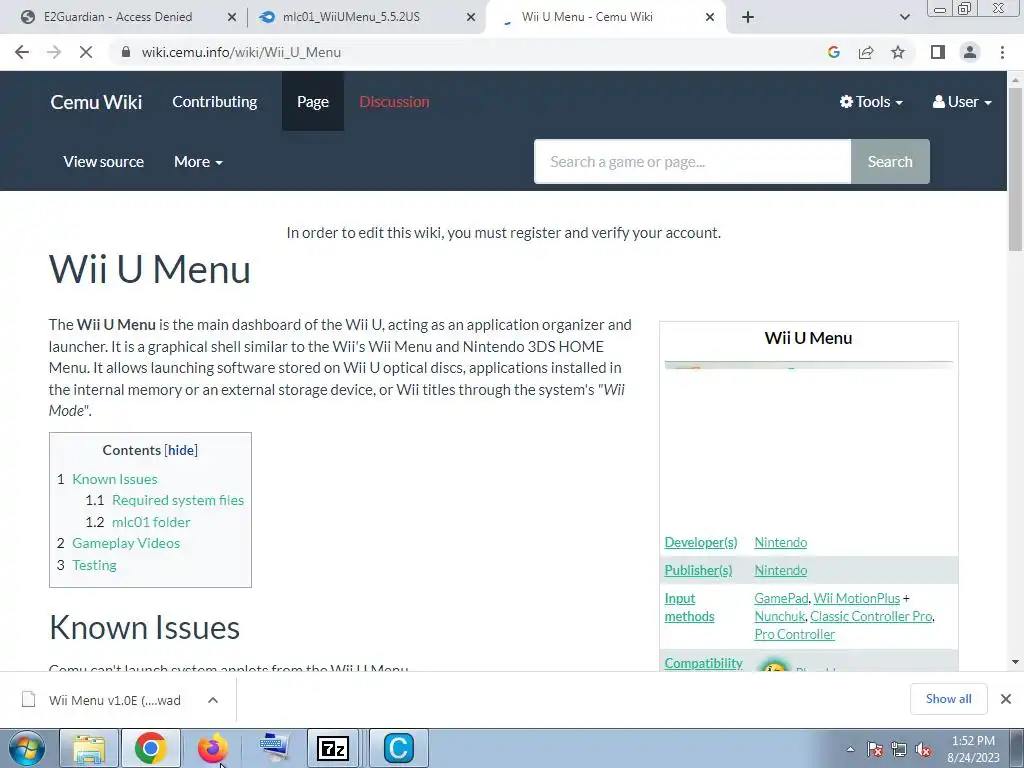The image size is (1024, 768).
Task: Show hidden system tray icons
Action: (850, 749)
